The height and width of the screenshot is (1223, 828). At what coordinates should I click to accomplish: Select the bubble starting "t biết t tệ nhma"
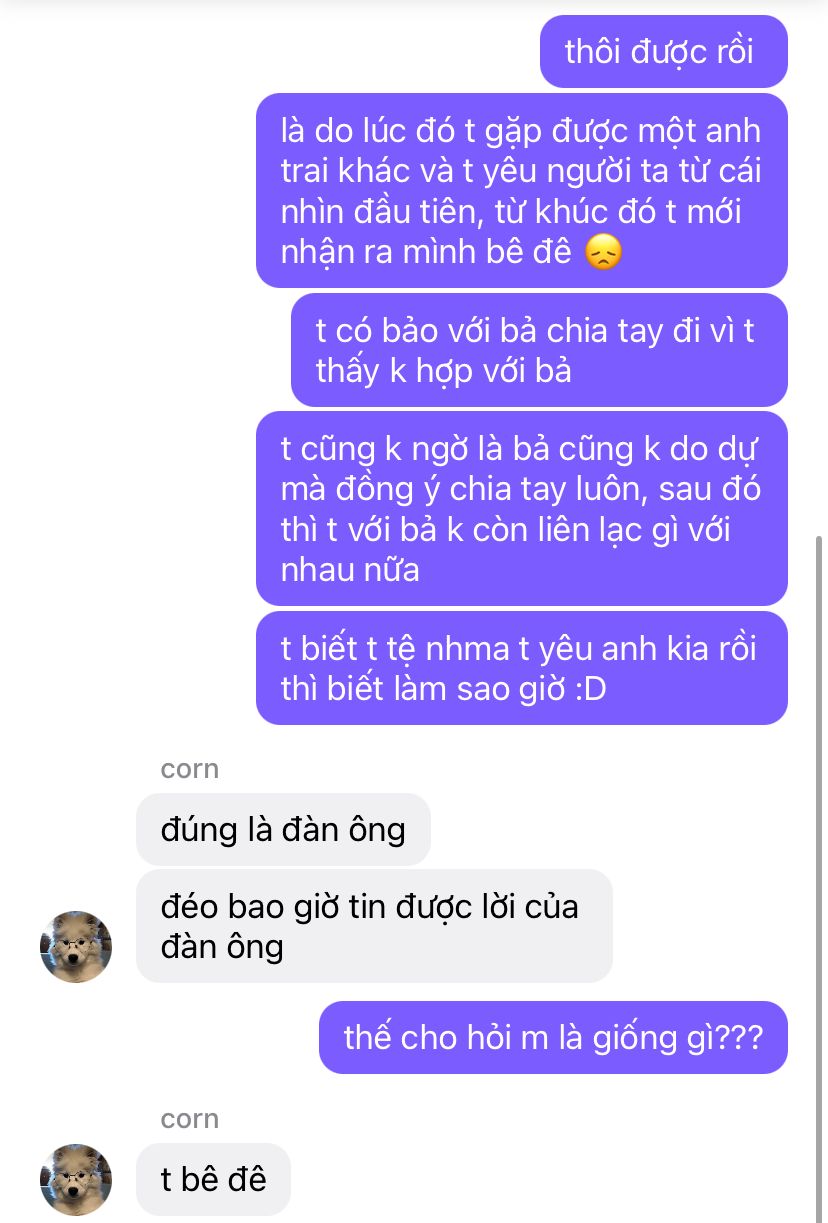tap(522, 668)
